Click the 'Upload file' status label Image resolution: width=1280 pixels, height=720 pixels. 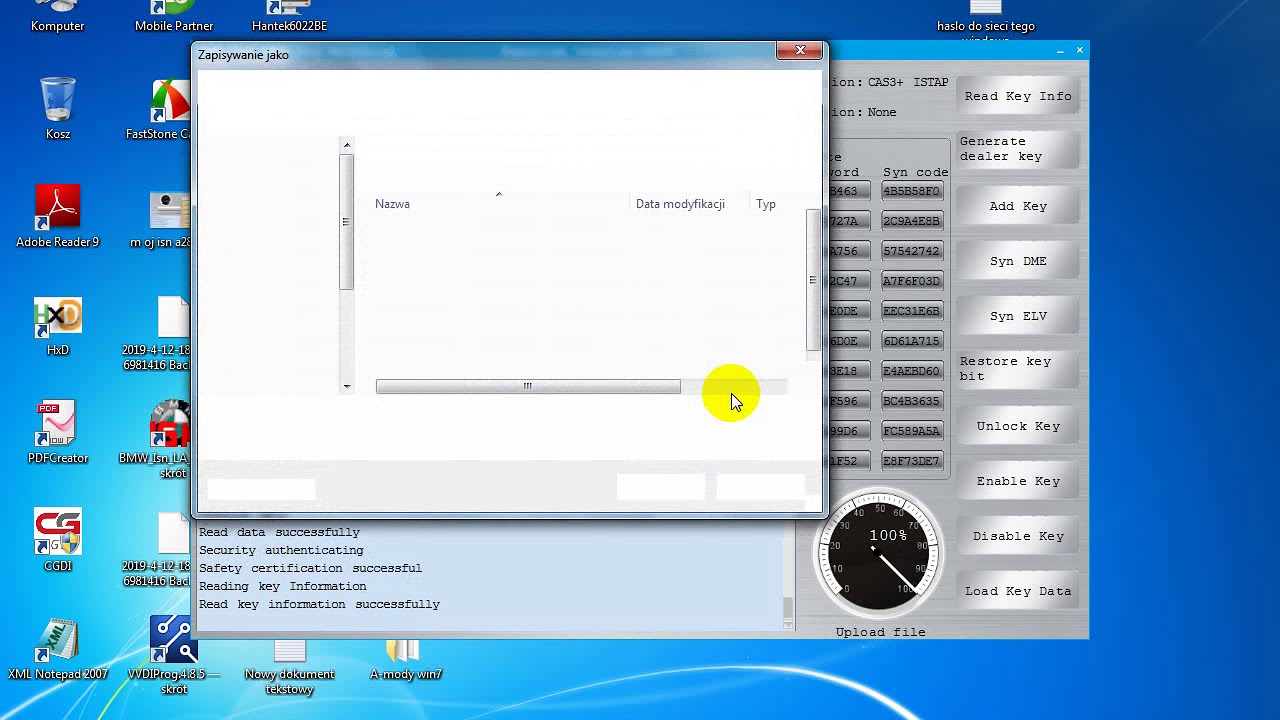(881, 632)
